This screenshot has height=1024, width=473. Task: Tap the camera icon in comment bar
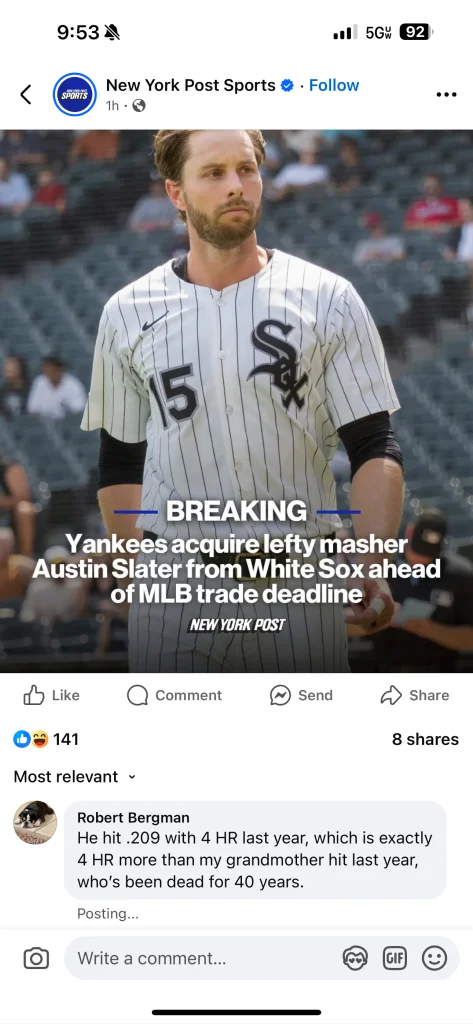tap(36, 958)
